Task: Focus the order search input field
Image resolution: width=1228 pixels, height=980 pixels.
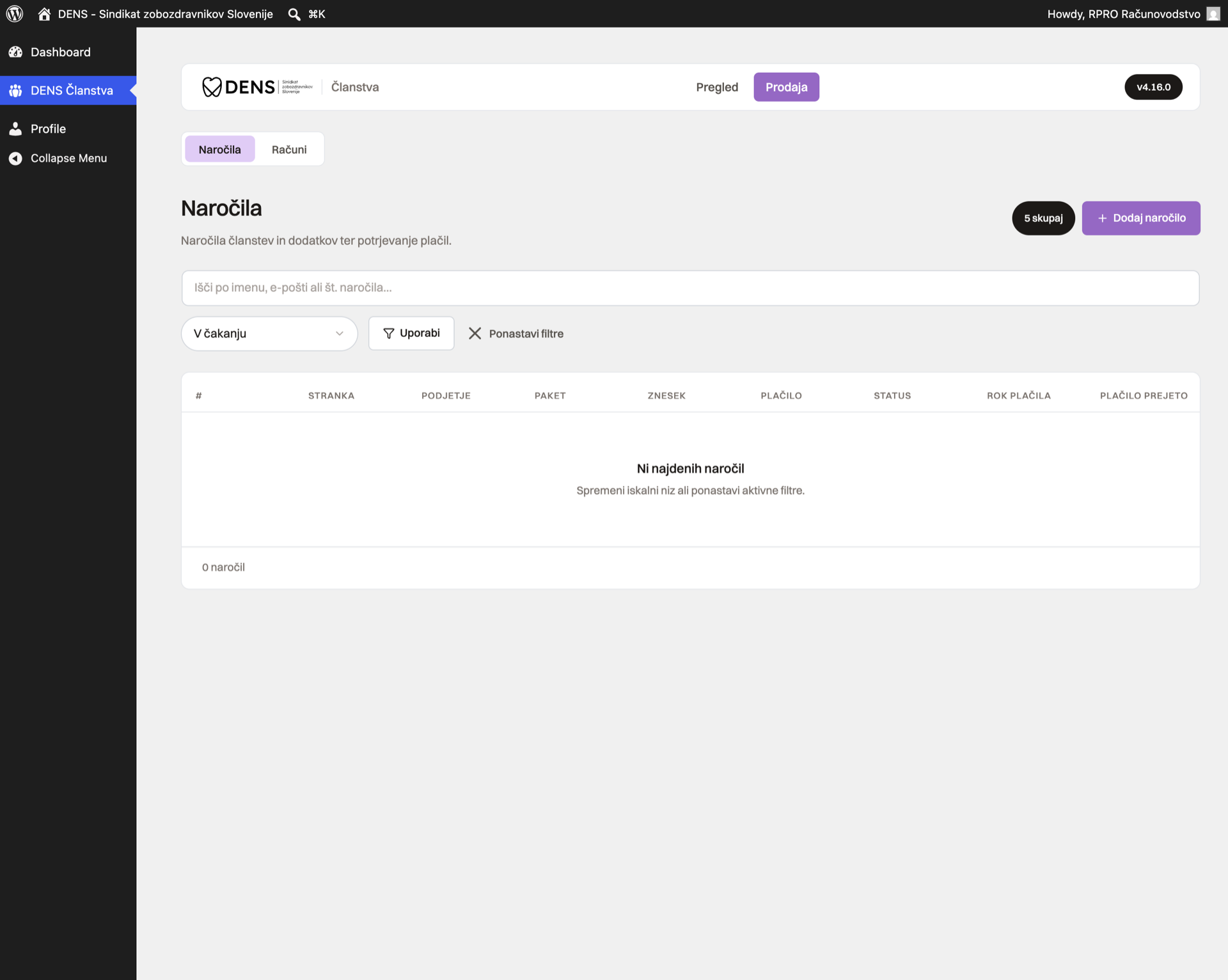Action: coord(690,288)
